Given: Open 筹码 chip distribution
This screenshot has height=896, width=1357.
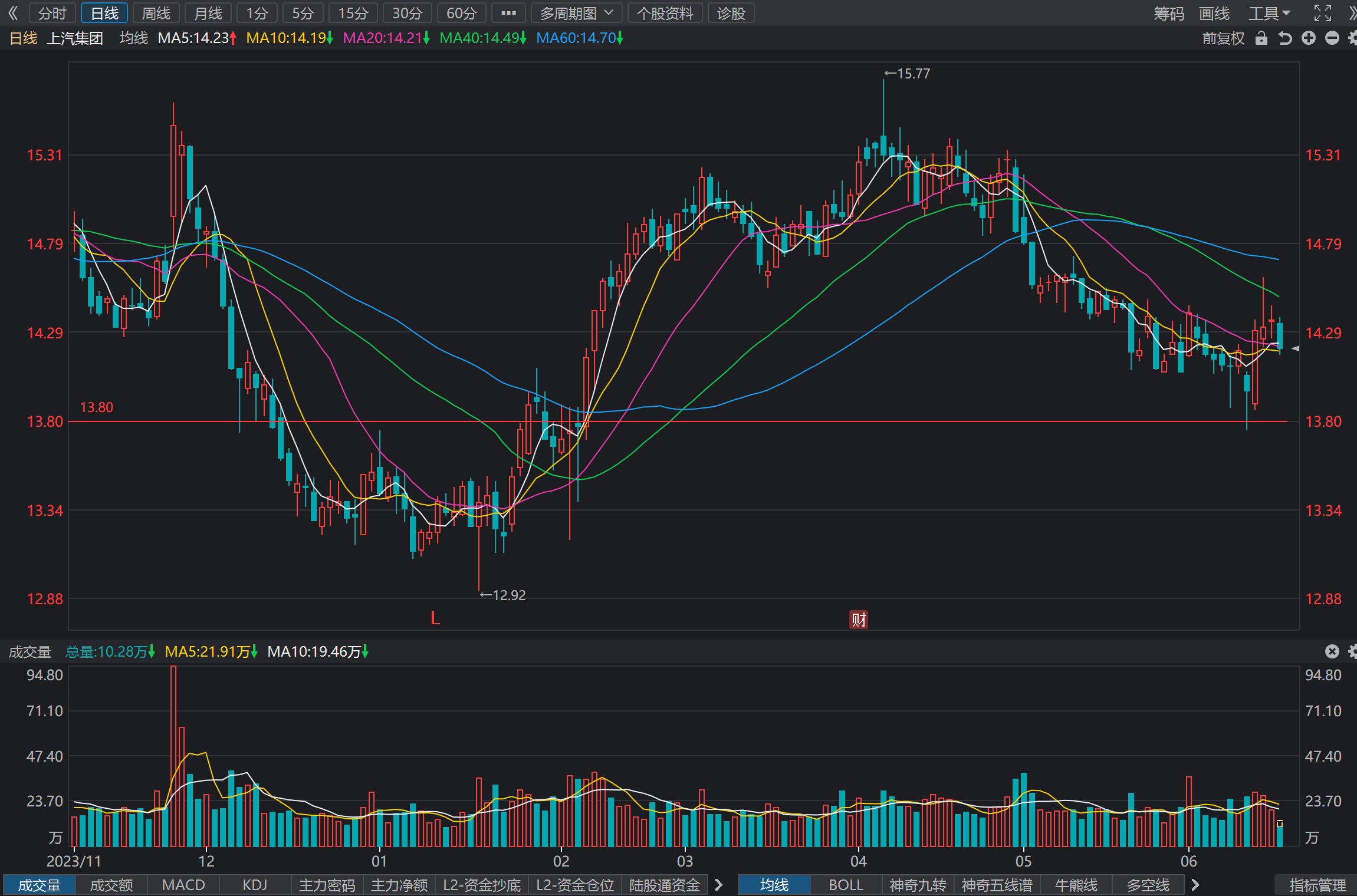Looking at the screenshot, I should [1169, 13].
